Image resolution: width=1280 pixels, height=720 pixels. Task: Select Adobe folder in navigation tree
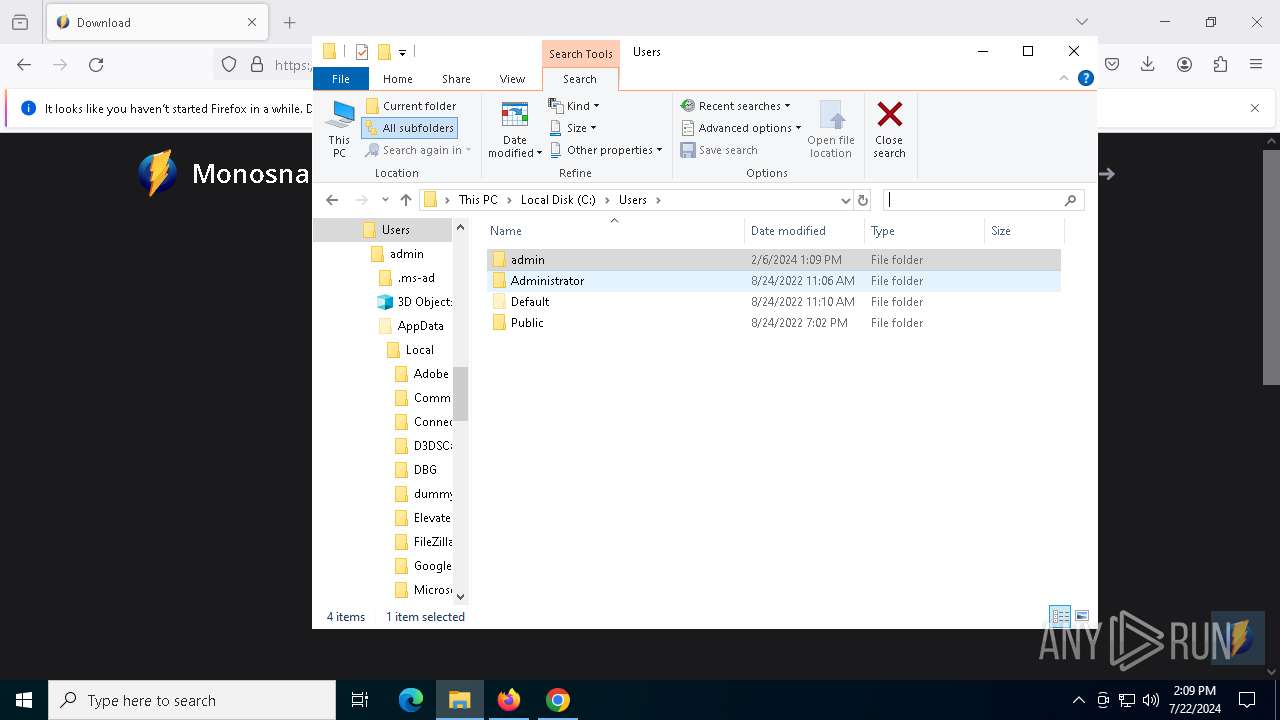click(x=422, y=374)
